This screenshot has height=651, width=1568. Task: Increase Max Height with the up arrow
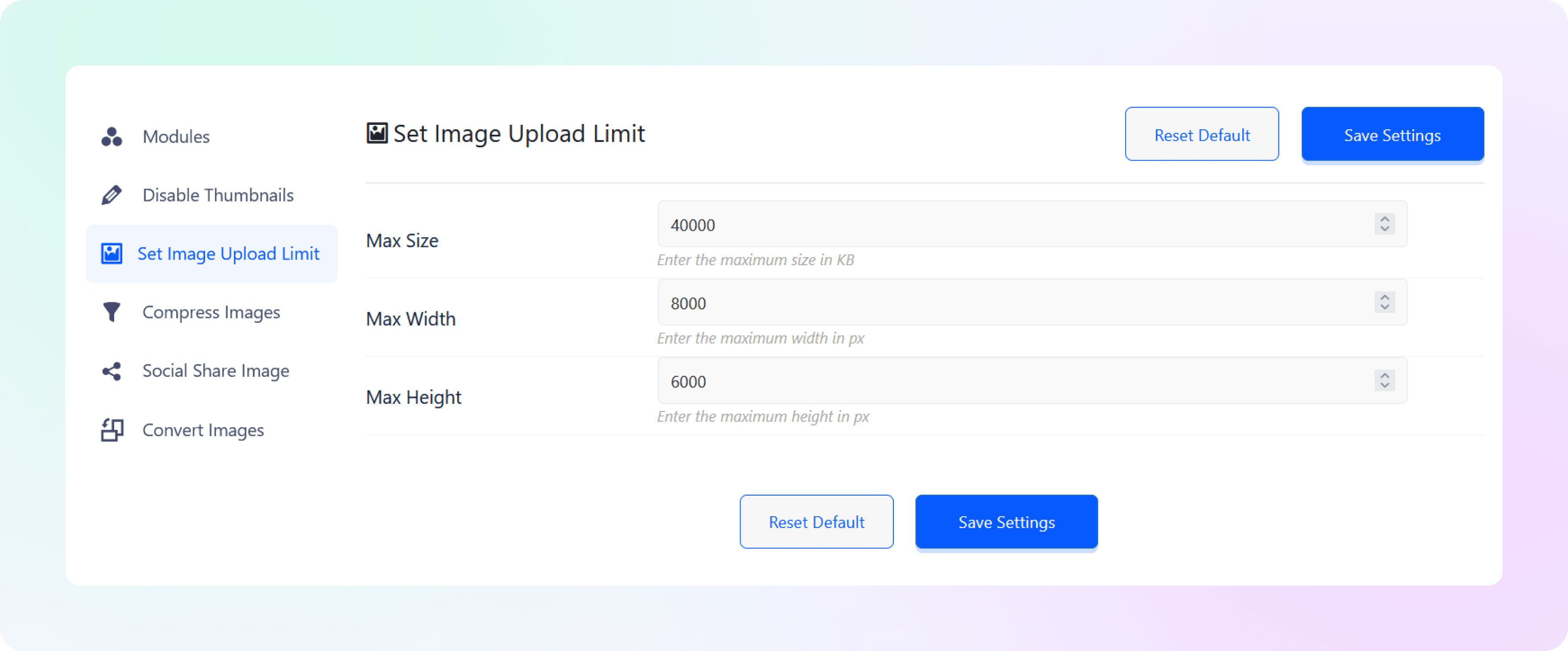click(1384, 376)
